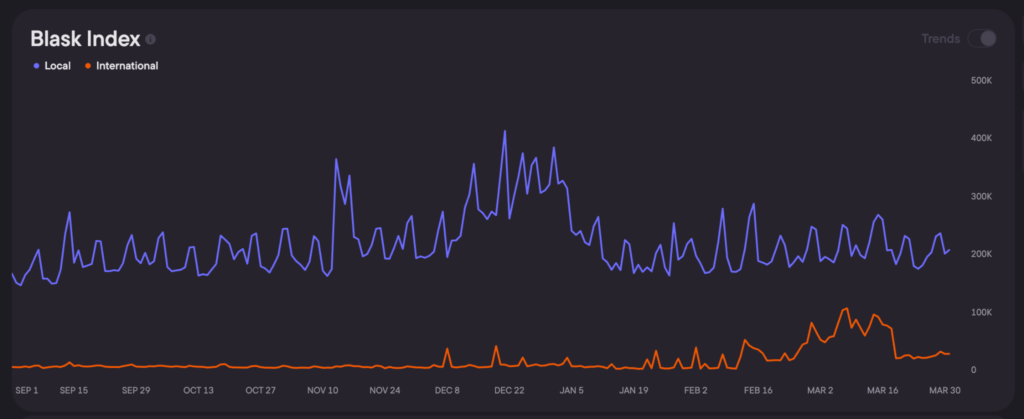Viewport: 1024px width, 419px height.
Task: Select the JAN 5 date marker
Action: [x=572, y=390]
